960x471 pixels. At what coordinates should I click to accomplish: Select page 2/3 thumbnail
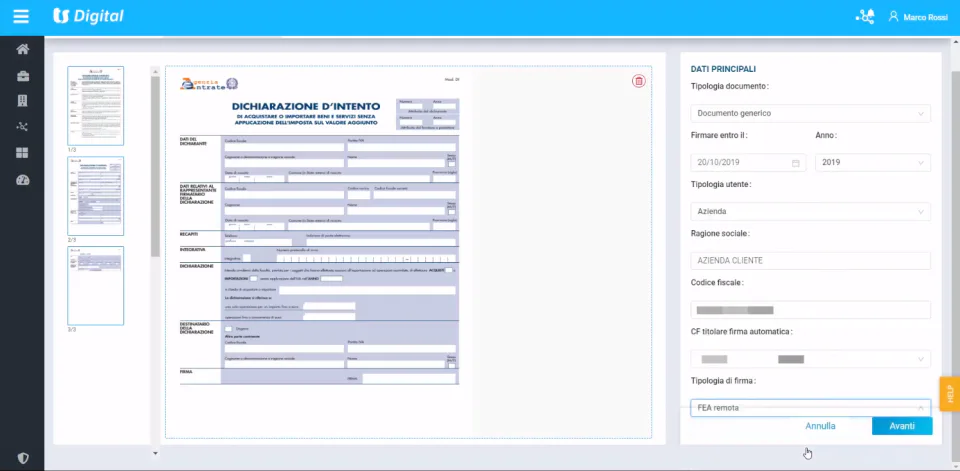pyautogui.click(x=96, y=196)
